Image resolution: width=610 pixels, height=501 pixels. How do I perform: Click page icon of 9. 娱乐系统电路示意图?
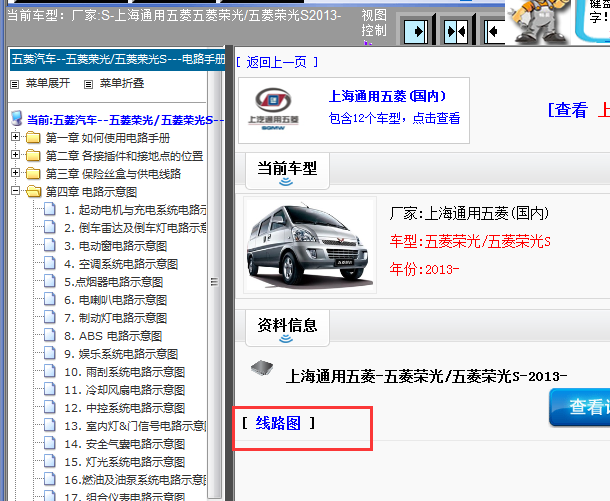coord(50,353)
